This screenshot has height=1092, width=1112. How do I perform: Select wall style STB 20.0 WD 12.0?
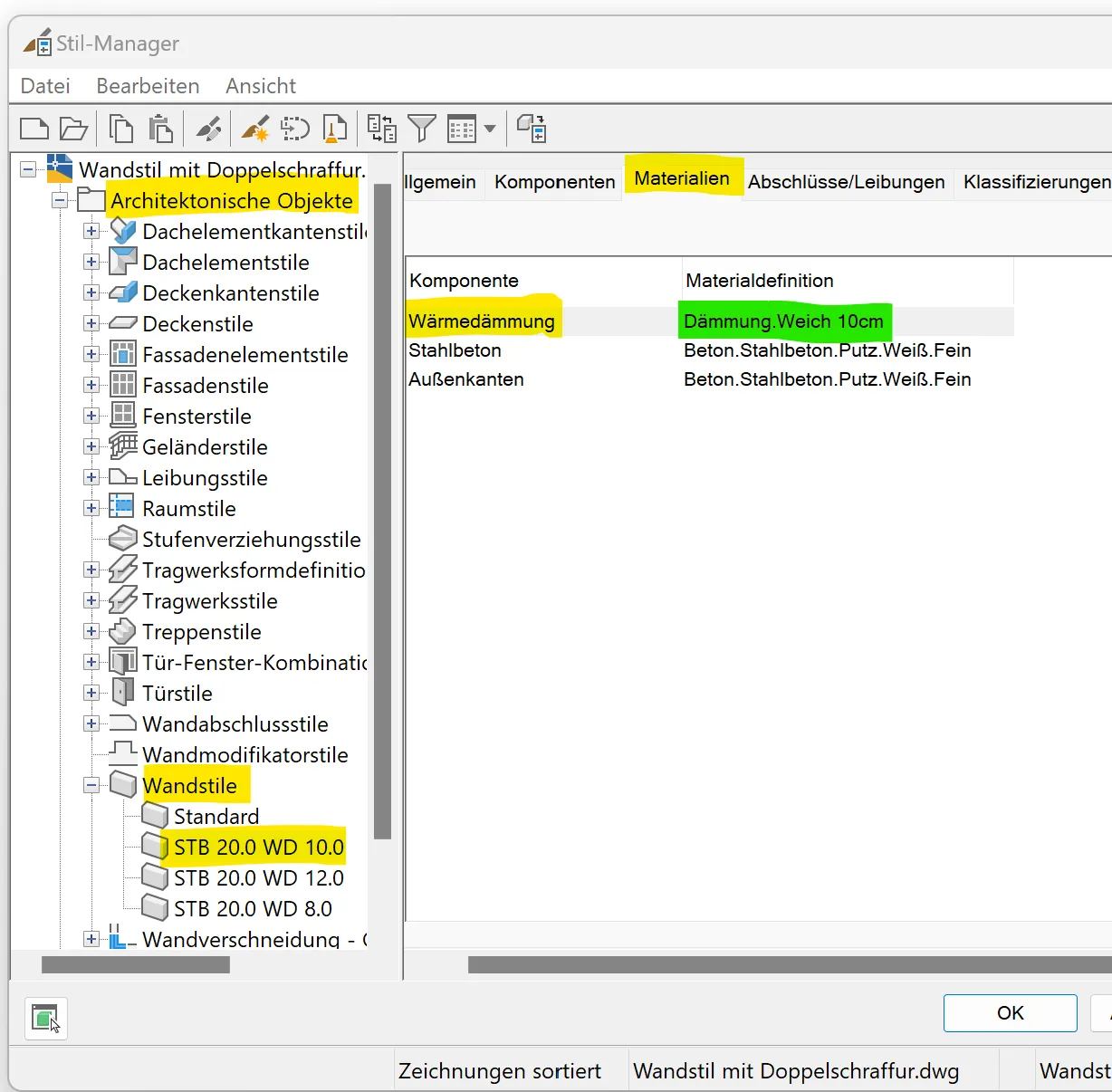[x=258, y=878]
